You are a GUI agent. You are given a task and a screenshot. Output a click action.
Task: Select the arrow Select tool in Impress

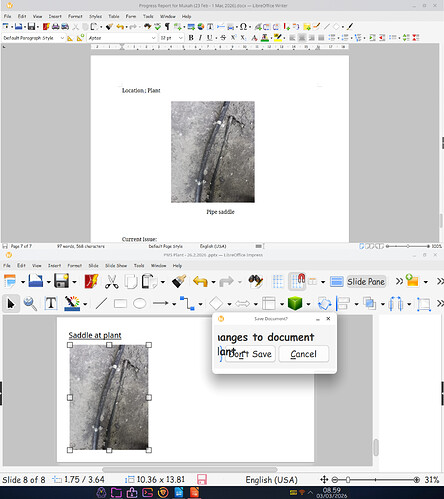11,304
